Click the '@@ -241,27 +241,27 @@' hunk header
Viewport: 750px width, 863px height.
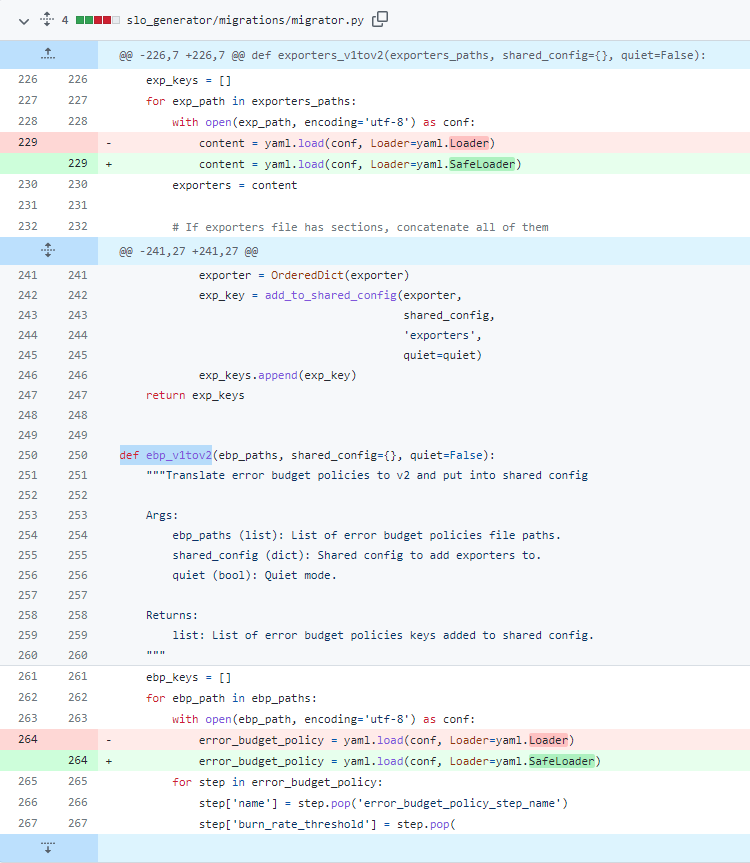point(189,252)
